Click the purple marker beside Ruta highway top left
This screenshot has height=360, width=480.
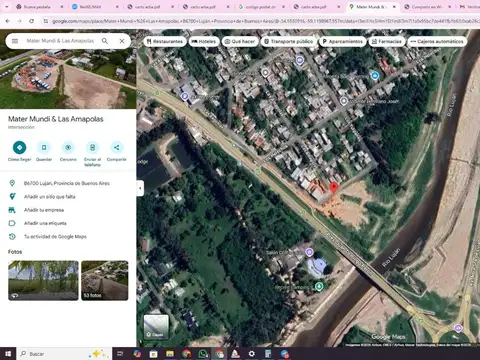coord(185,96)
